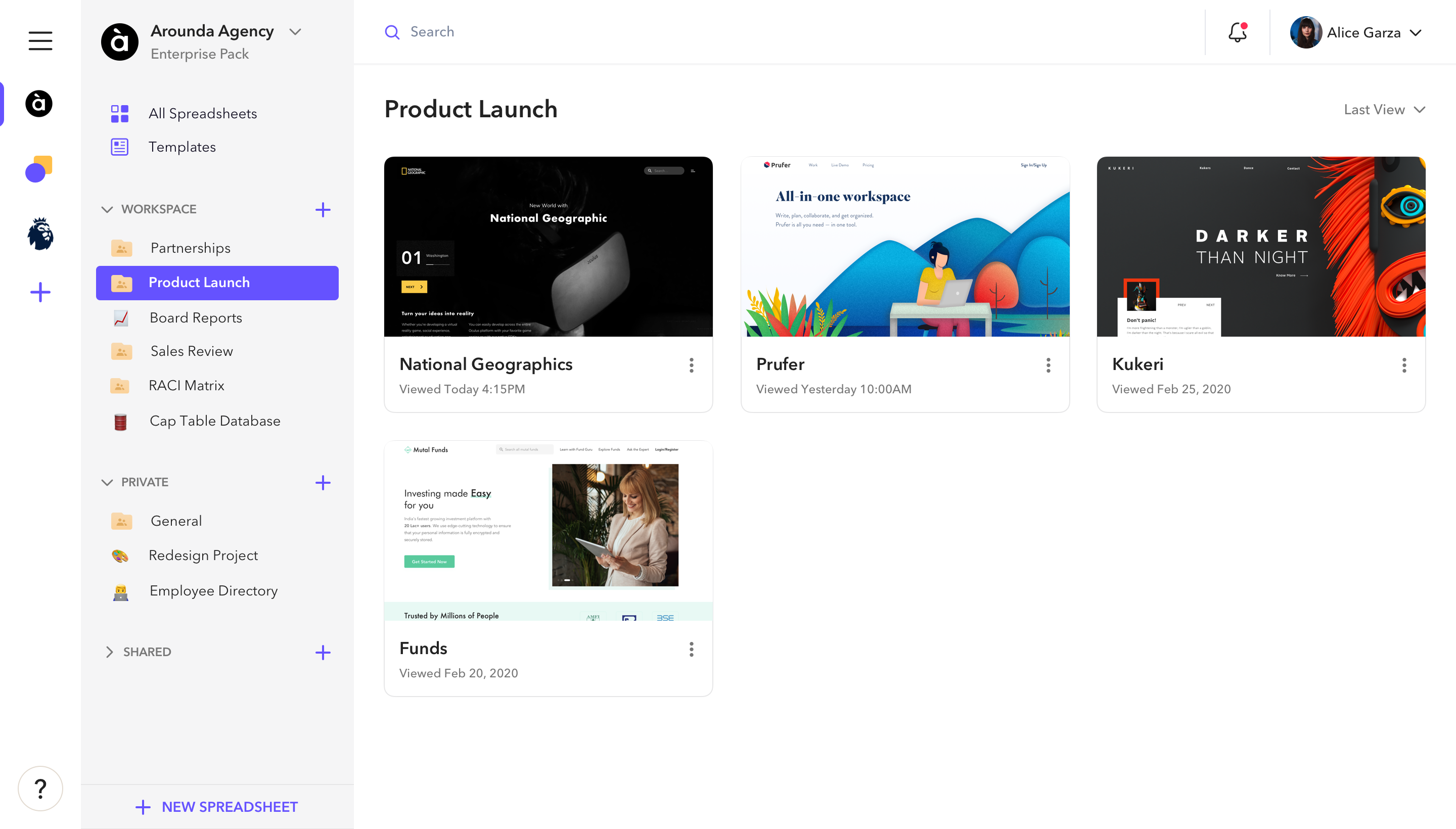1456x829 pixels.
Task: Click the Kukeri card title
Action: pyautogui.click(x=1137, y=364)
